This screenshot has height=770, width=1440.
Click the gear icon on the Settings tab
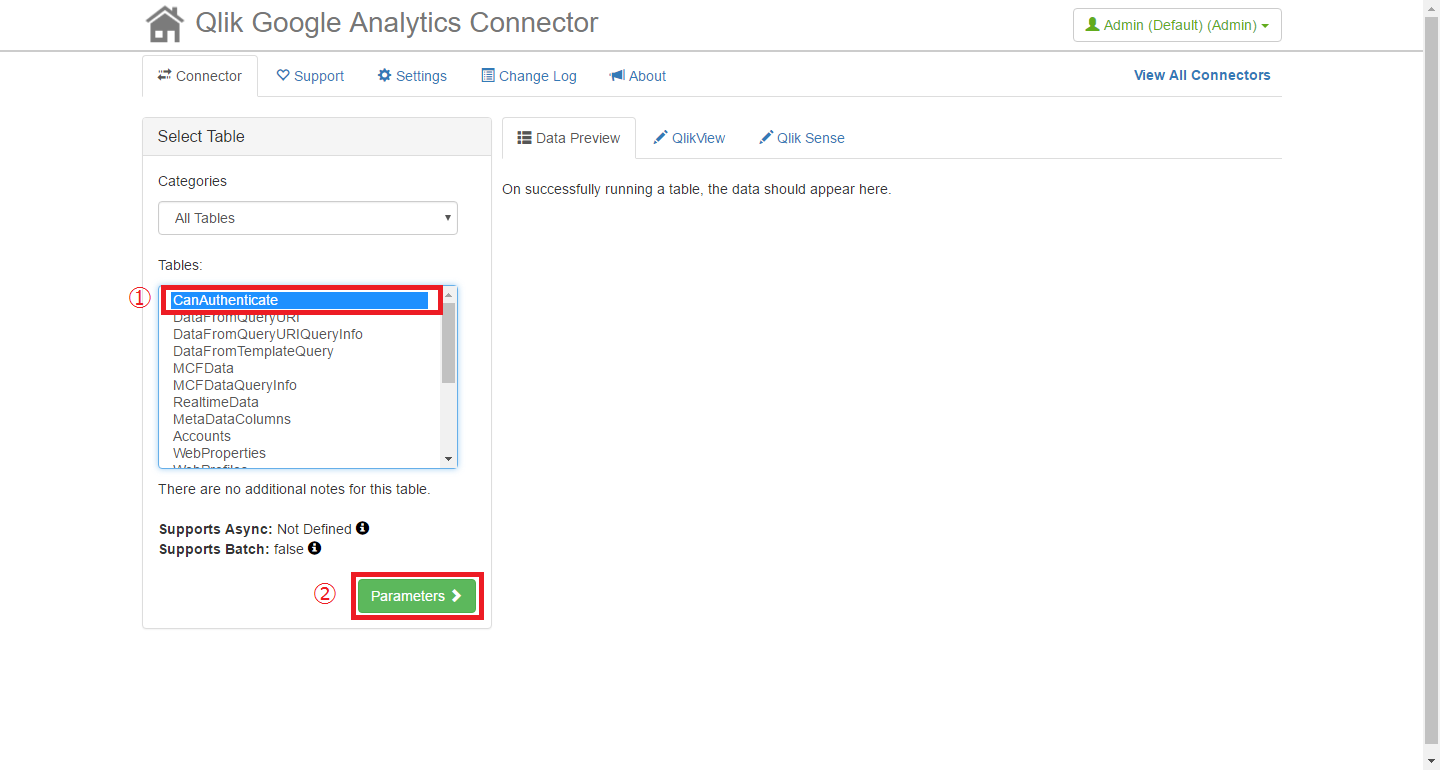point(384,76)
